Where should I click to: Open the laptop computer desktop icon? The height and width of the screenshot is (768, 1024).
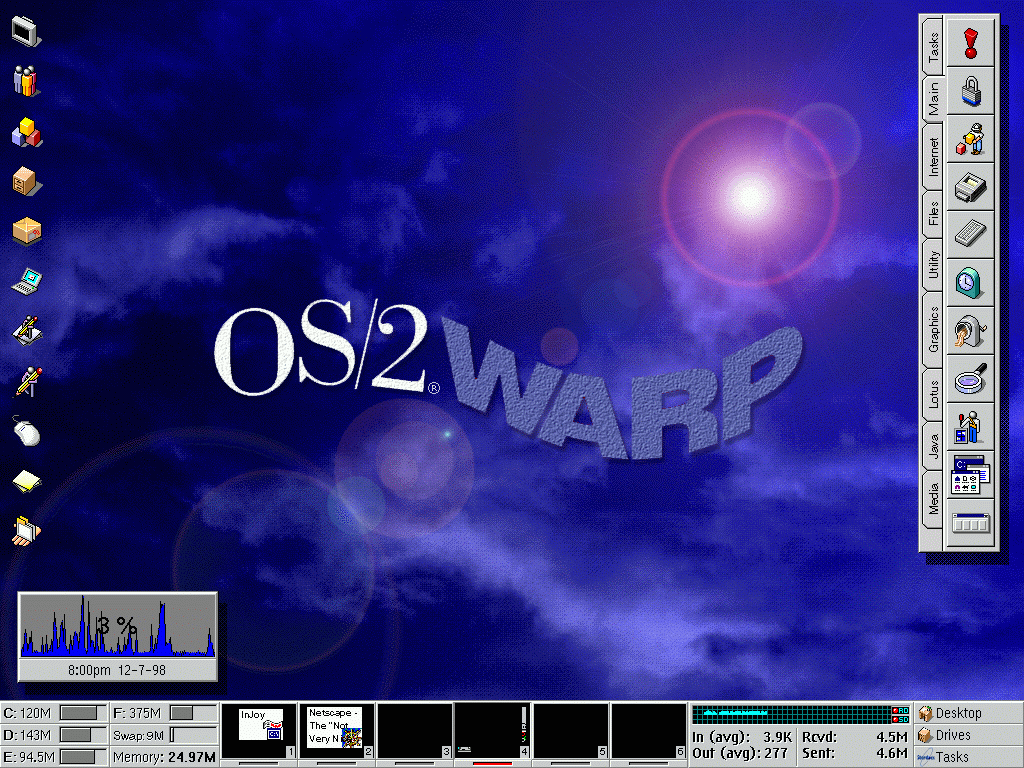27,281
